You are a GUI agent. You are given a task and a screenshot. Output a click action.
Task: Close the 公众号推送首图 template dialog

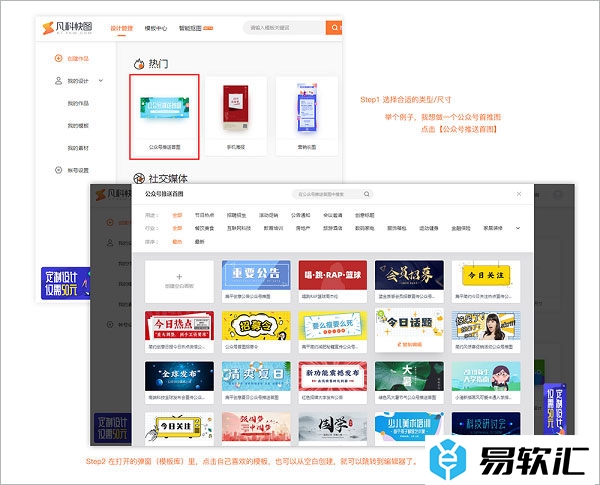[519, 194]
